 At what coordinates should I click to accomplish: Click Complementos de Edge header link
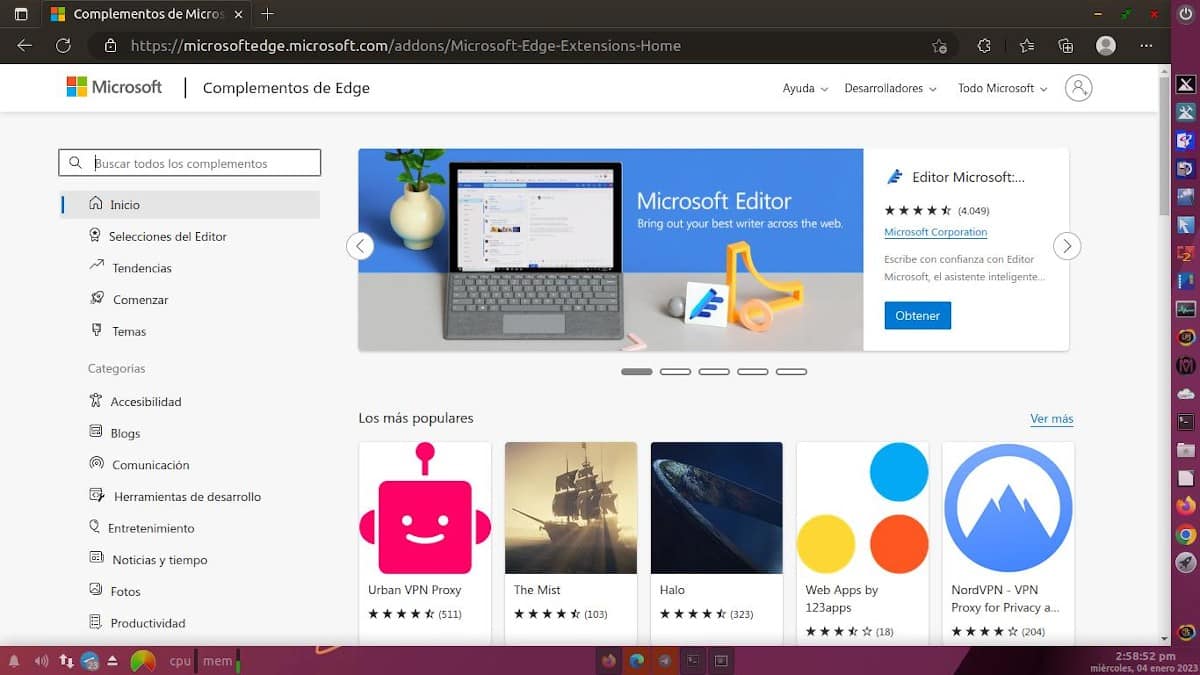[286, 88]
